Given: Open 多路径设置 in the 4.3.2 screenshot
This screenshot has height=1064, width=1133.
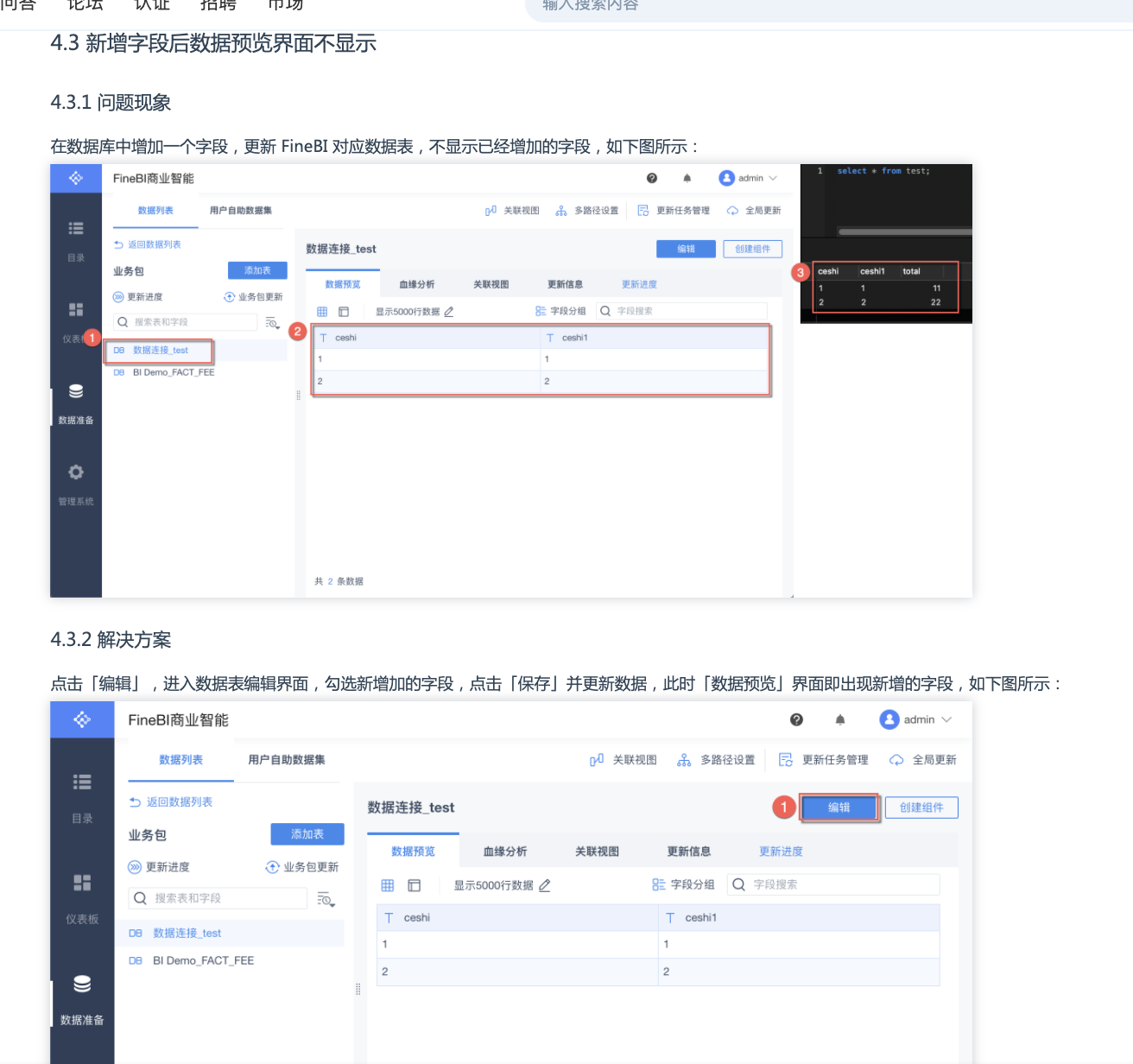Looking at the screenshot, I should click(x=716, y=760).
